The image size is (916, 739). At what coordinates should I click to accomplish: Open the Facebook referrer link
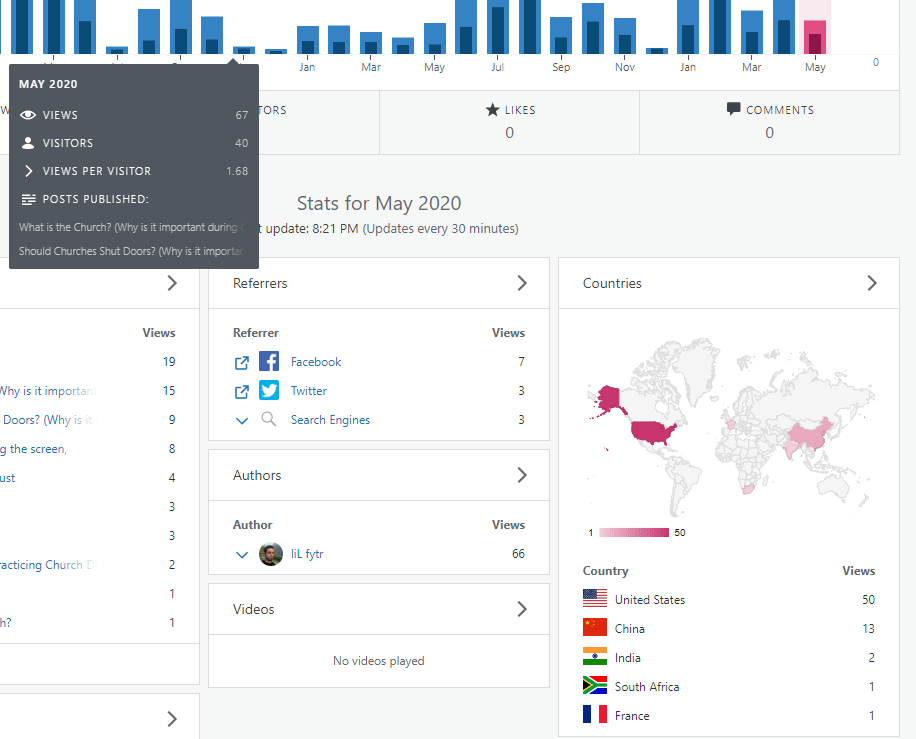tap(316, 362)
